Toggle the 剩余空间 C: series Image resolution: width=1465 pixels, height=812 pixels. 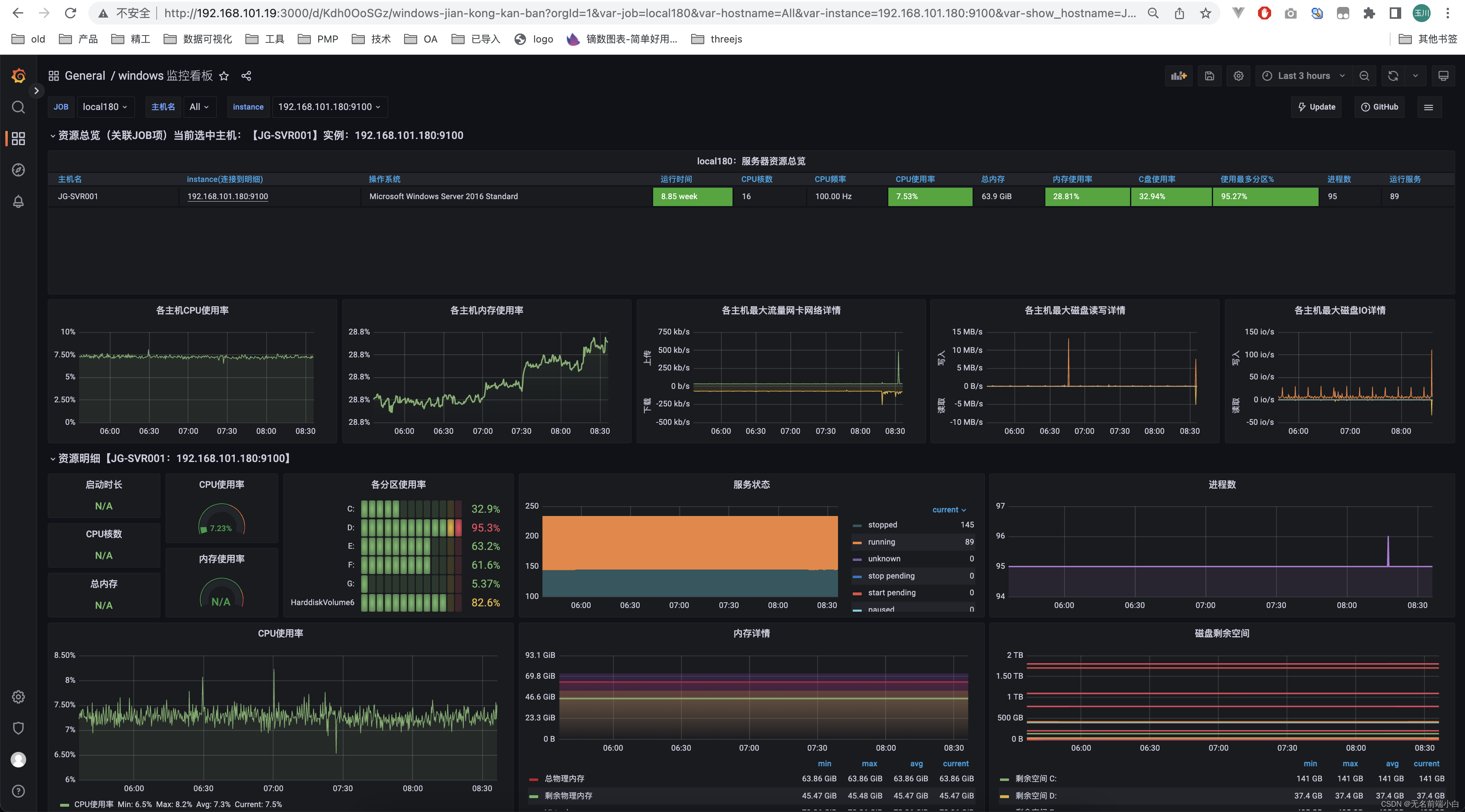pyautogui.click(x=1036, y=778)
